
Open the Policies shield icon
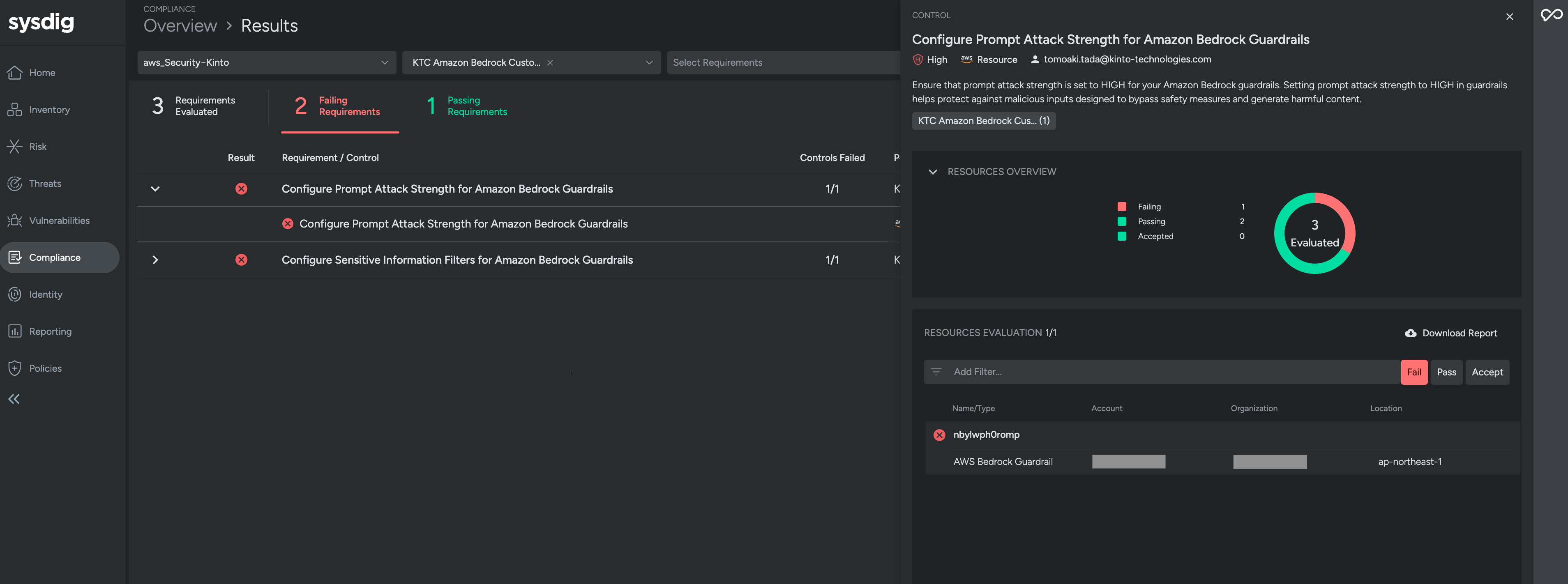click(15, 368)
